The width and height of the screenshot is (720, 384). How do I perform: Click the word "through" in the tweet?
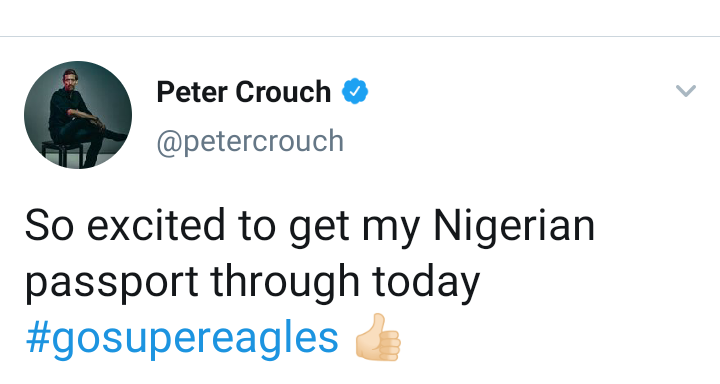[x=285, y=282]
